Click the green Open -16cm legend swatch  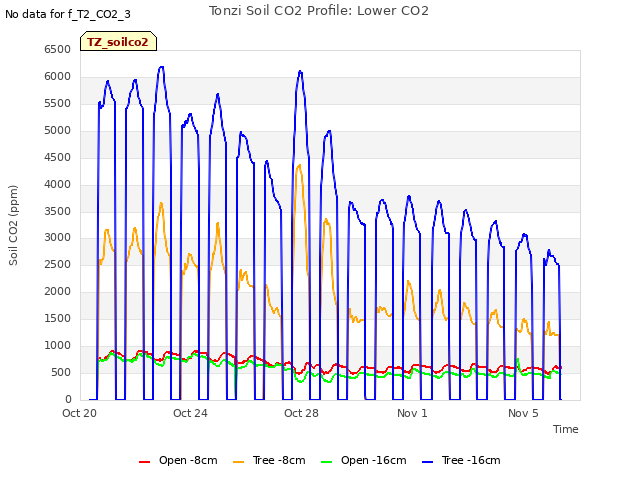coord(327,462)
